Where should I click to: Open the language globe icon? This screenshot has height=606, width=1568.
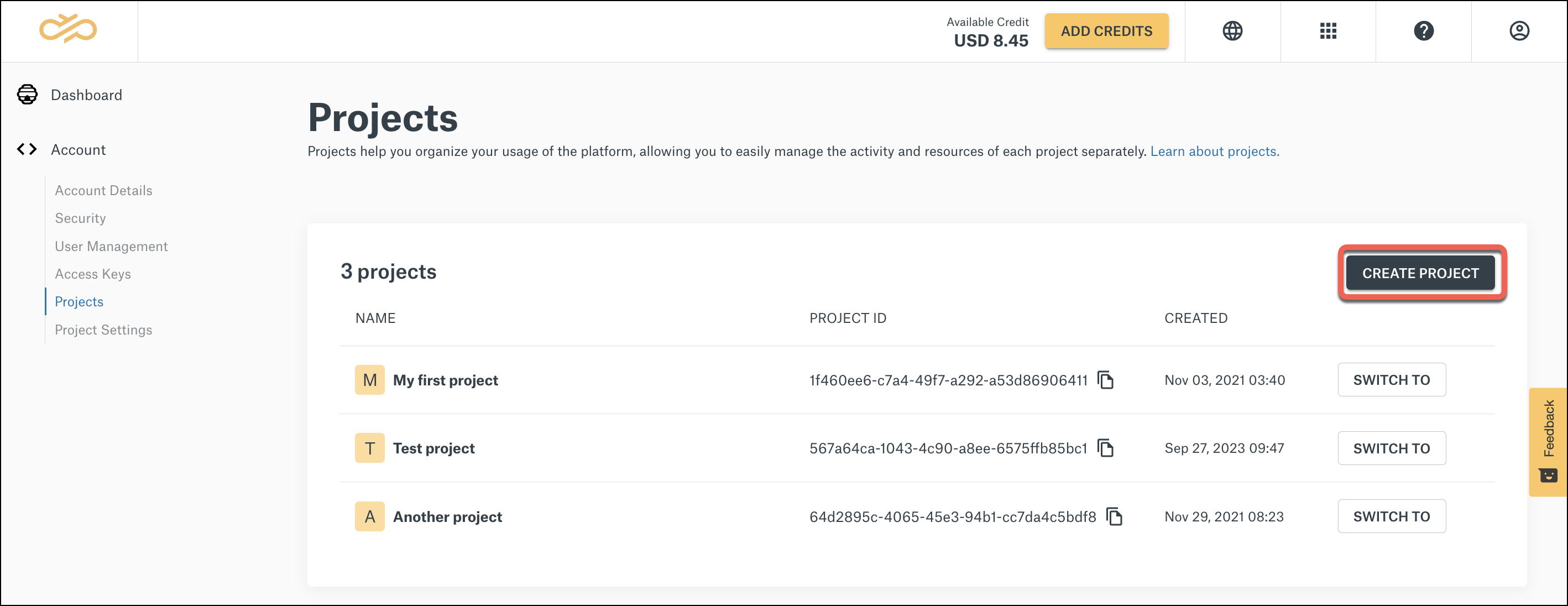1232,30
